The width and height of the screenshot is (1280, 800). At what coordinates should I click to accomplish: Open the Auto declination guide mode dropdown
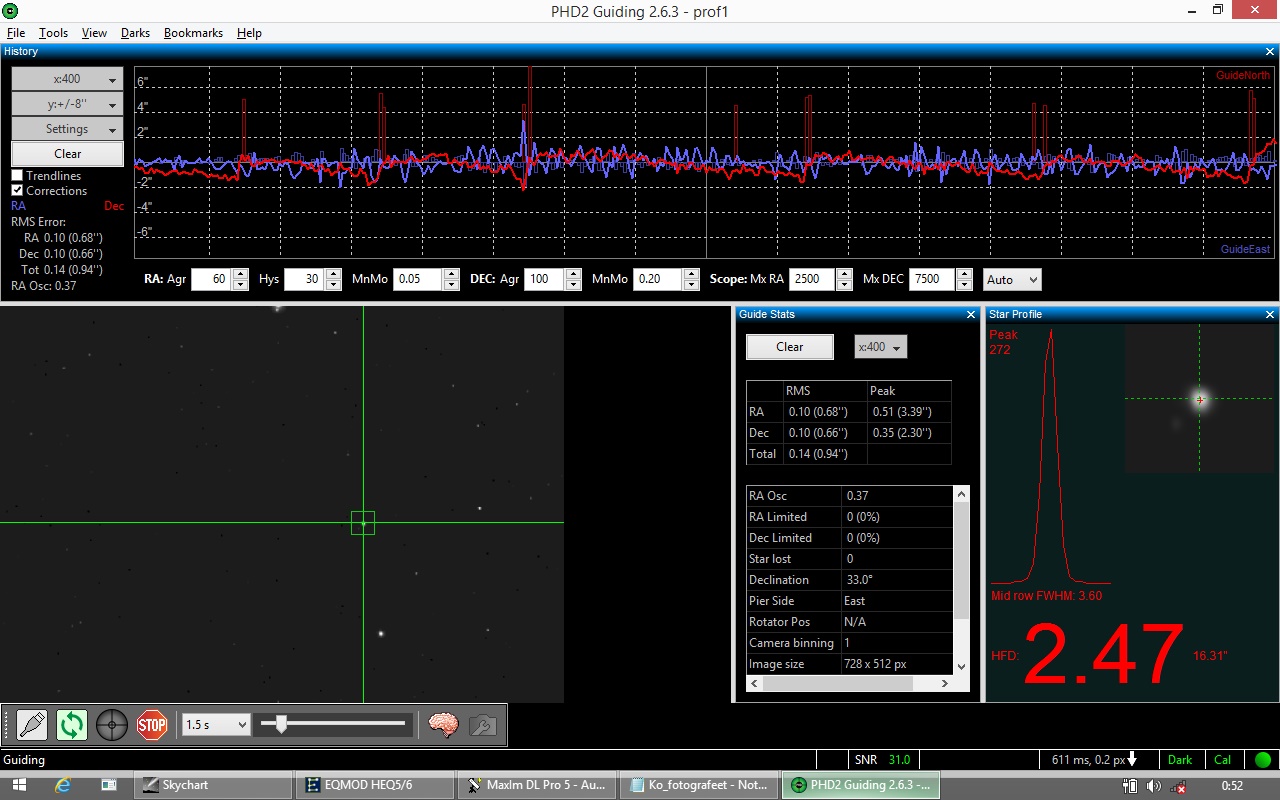(x=1012, y=280)
